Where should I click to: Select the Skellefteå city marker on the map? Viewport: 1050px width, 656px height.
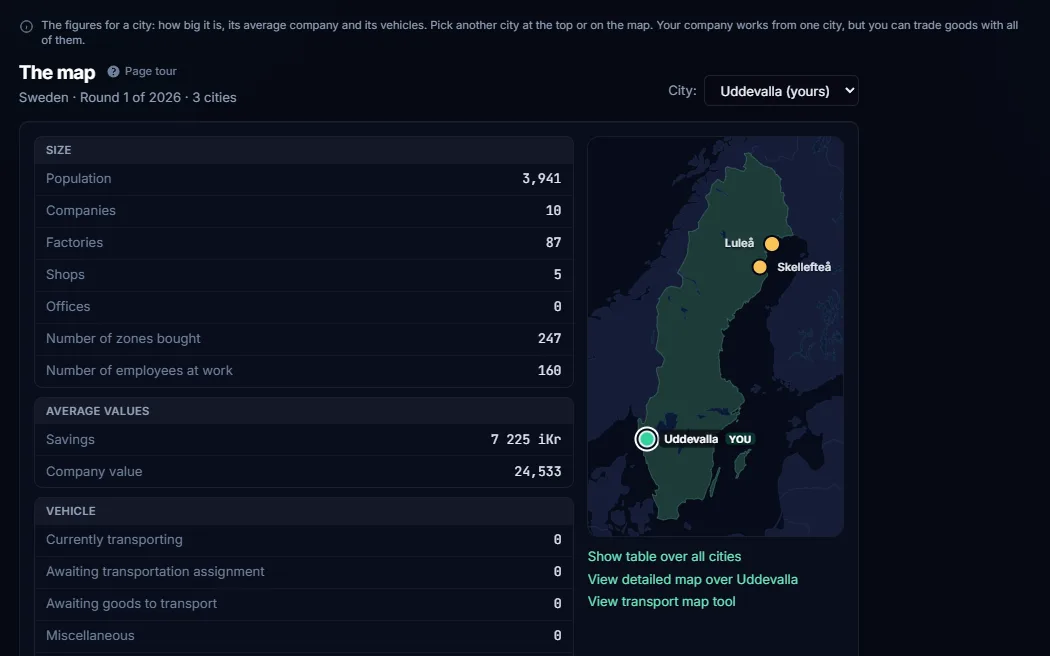click(x=759, y=267)
